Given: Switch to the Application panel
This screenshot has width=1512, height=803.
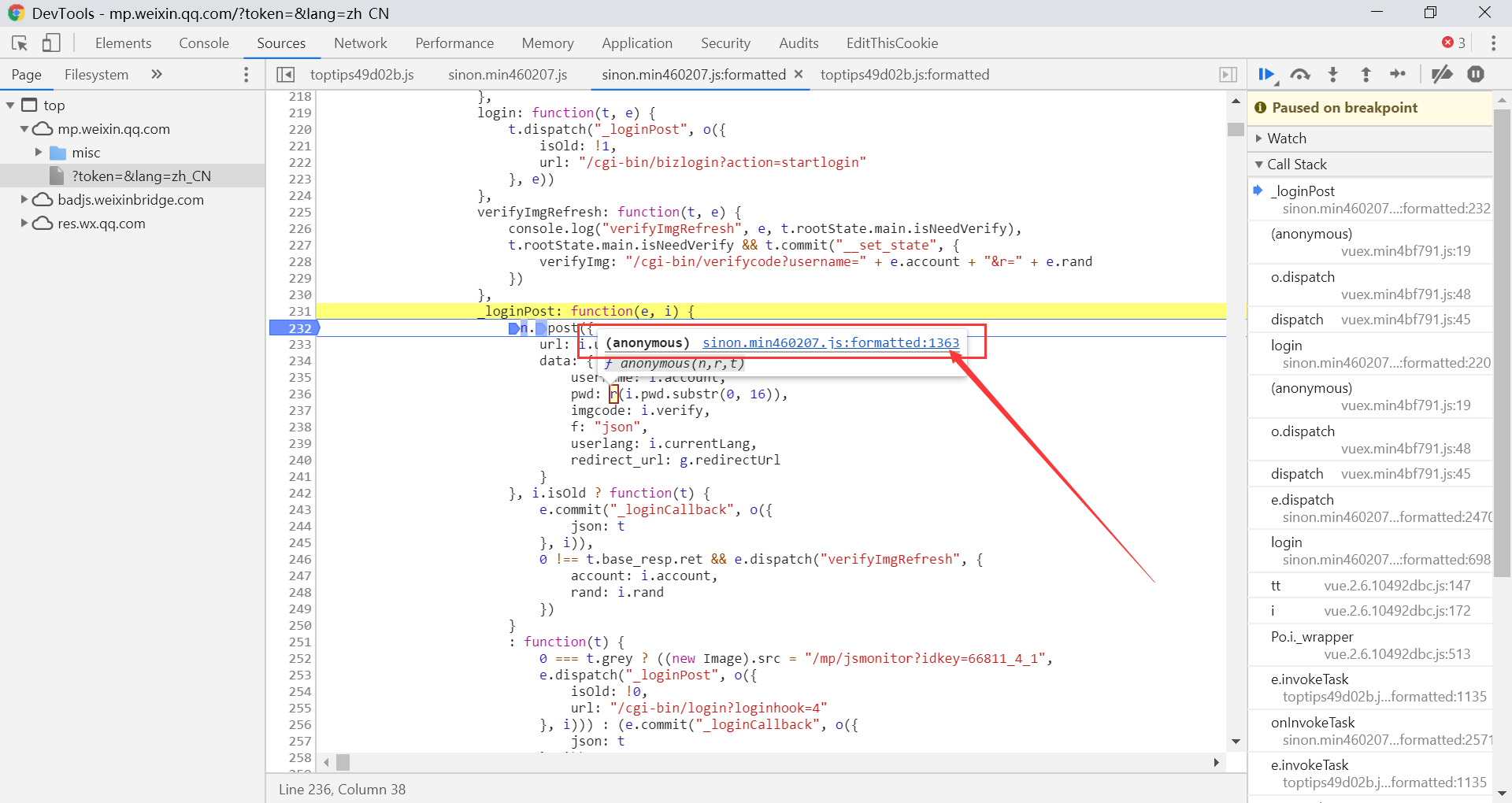Looking at the screenshot, I should [637, 43].
